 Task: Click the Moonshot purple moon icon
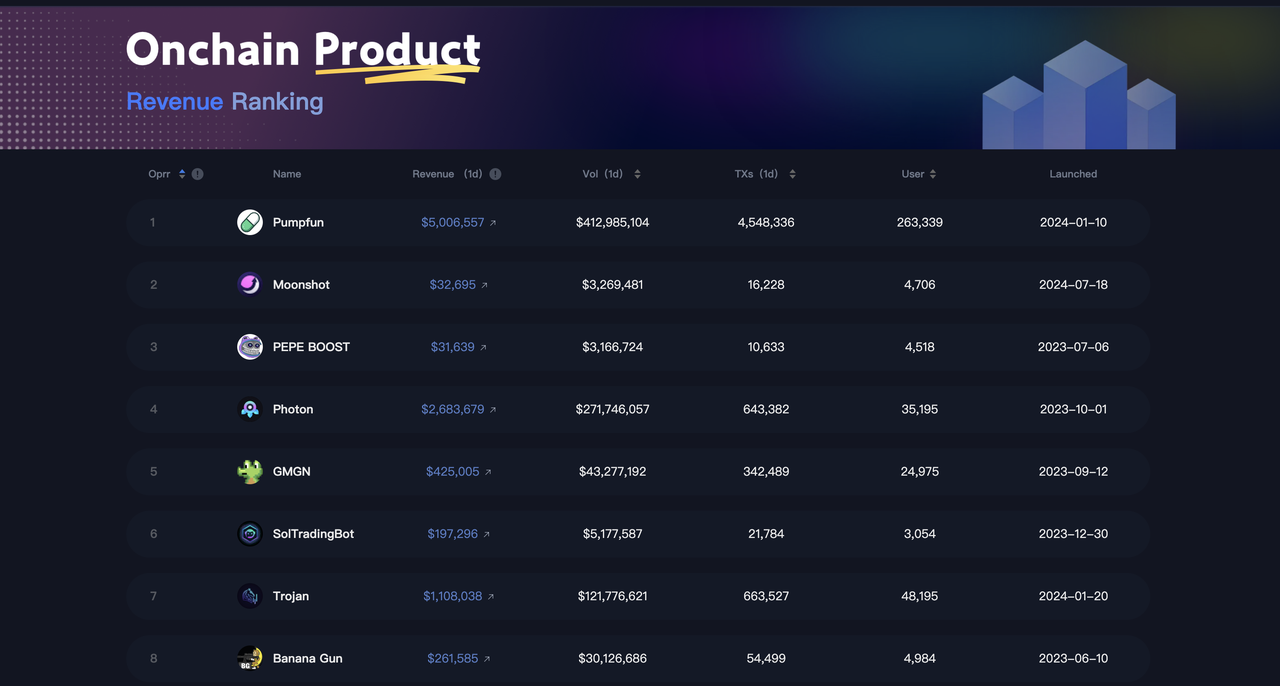click(250, 285)
